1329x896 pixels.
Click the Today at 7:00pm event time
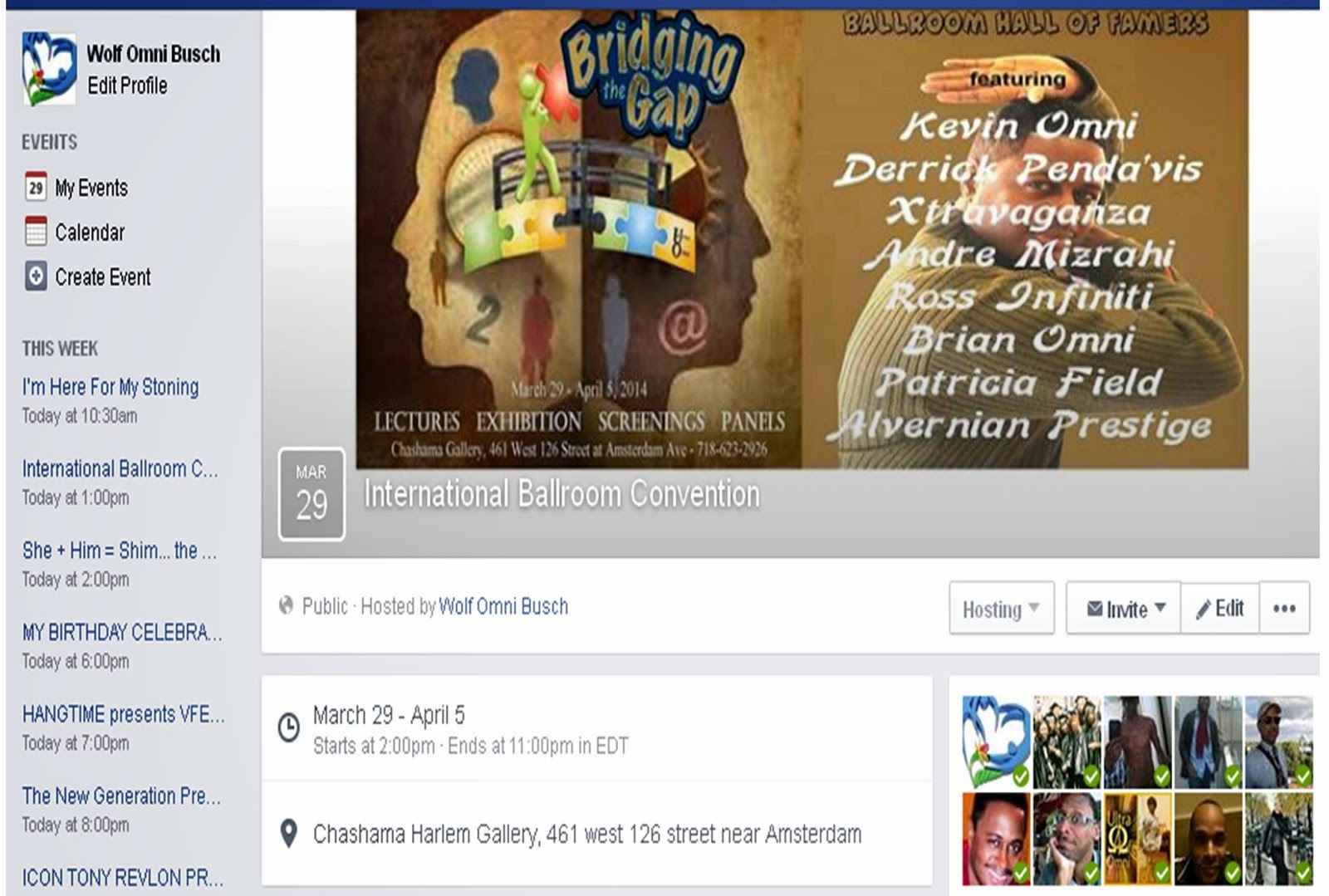point(76,743)
